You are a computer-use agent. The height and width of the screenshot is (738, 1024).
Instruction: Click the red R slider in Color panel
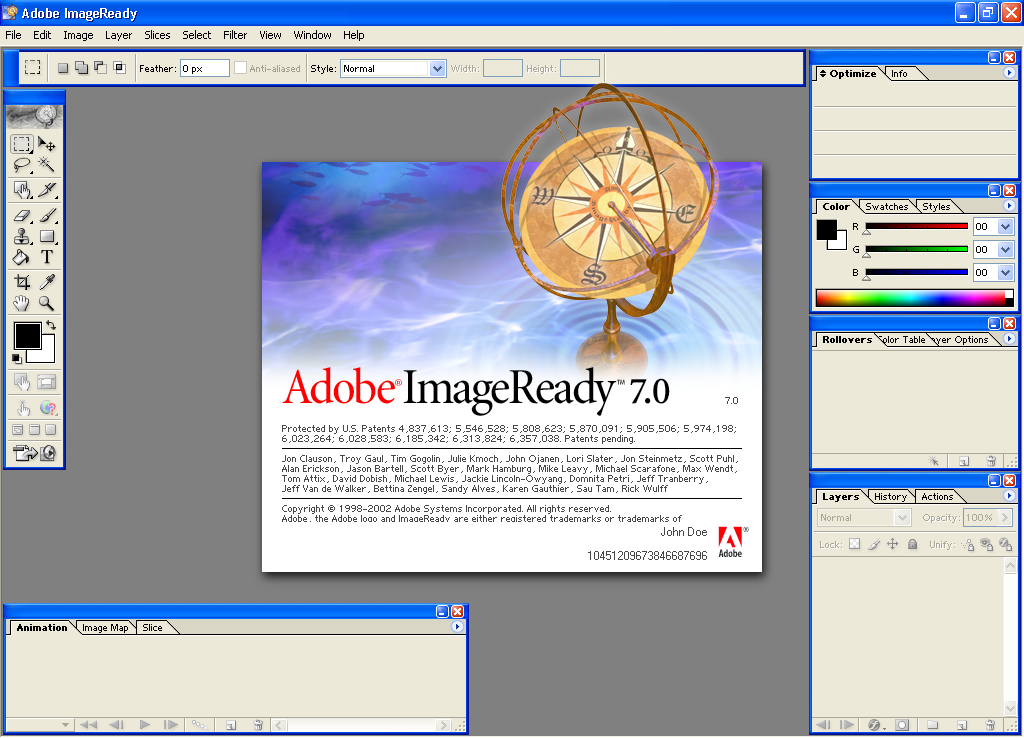[916, 226]
